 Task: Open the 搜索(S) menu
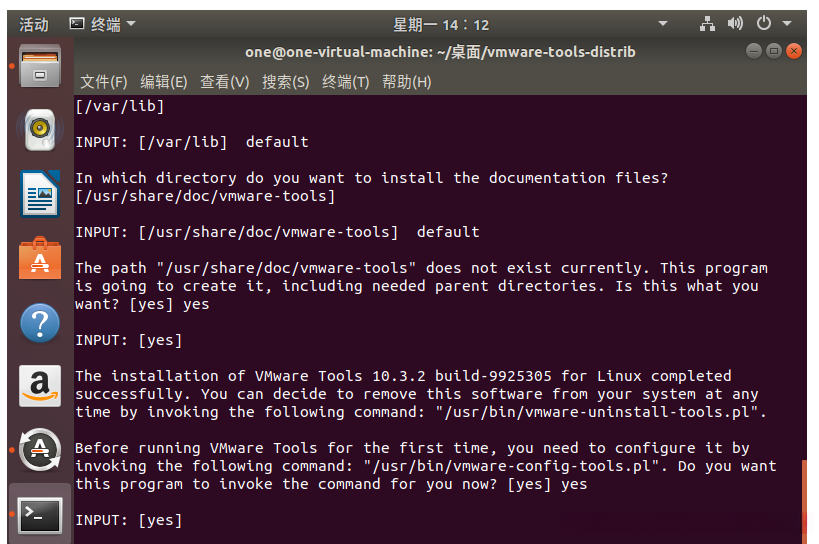coord(286,82)
